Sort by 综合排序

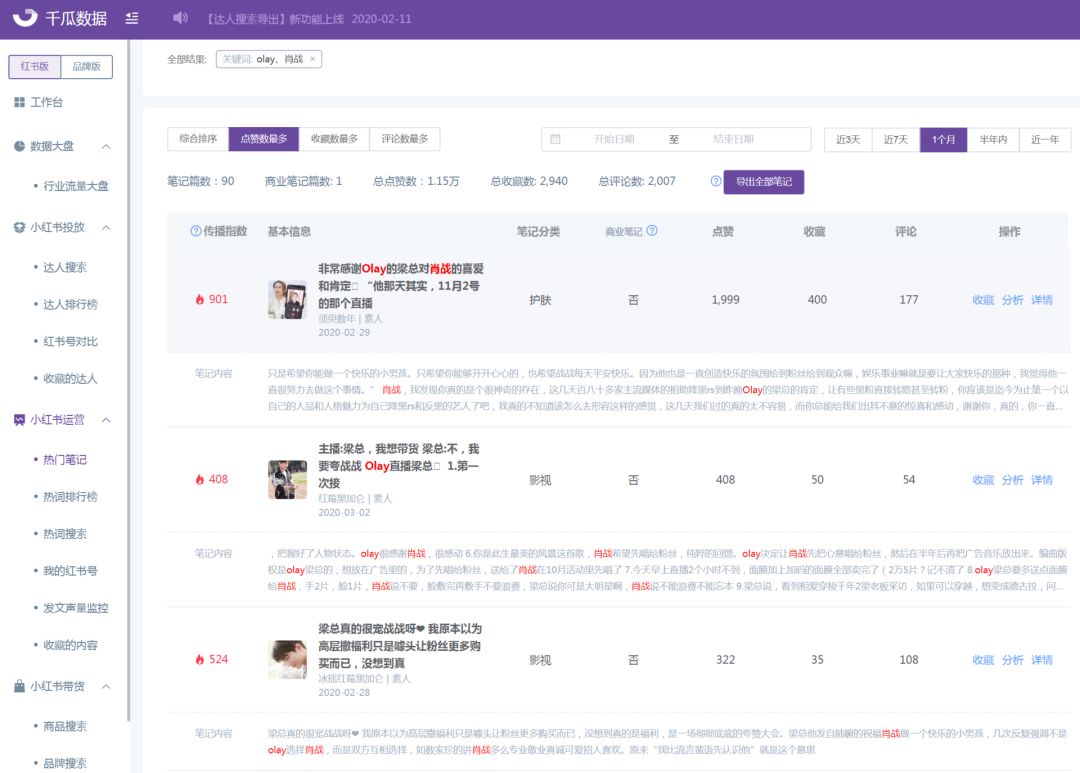[x=198, y=139]
